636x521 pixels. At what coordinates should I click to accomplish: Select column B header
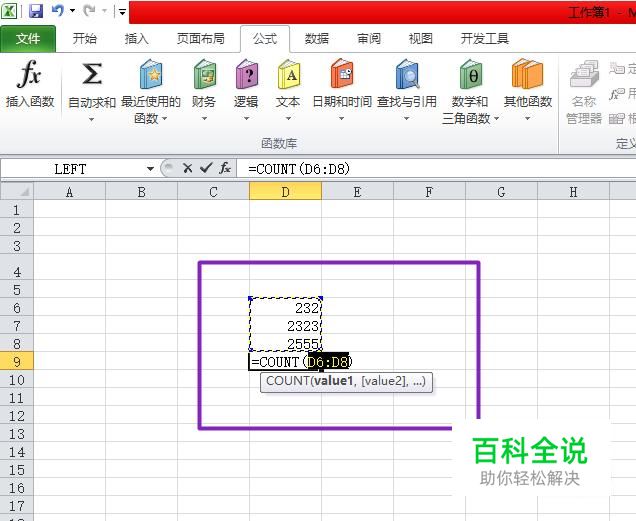click(x=142, y=192)
